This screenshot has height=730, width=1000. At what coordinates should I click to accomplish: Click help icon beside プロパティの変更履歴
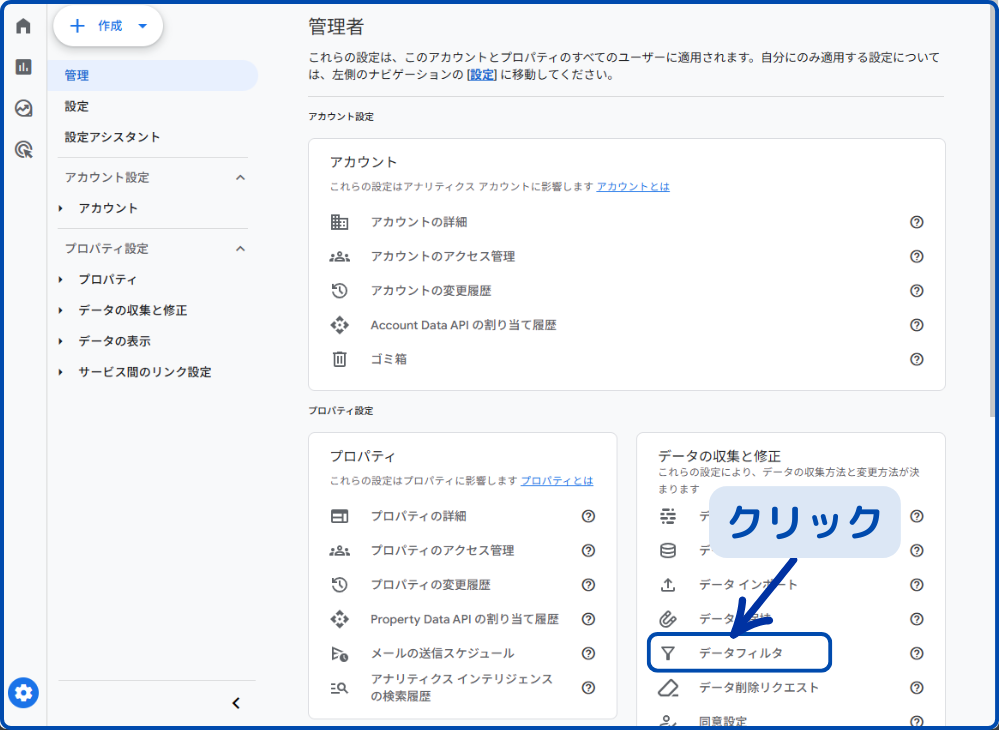coord(588,585)
